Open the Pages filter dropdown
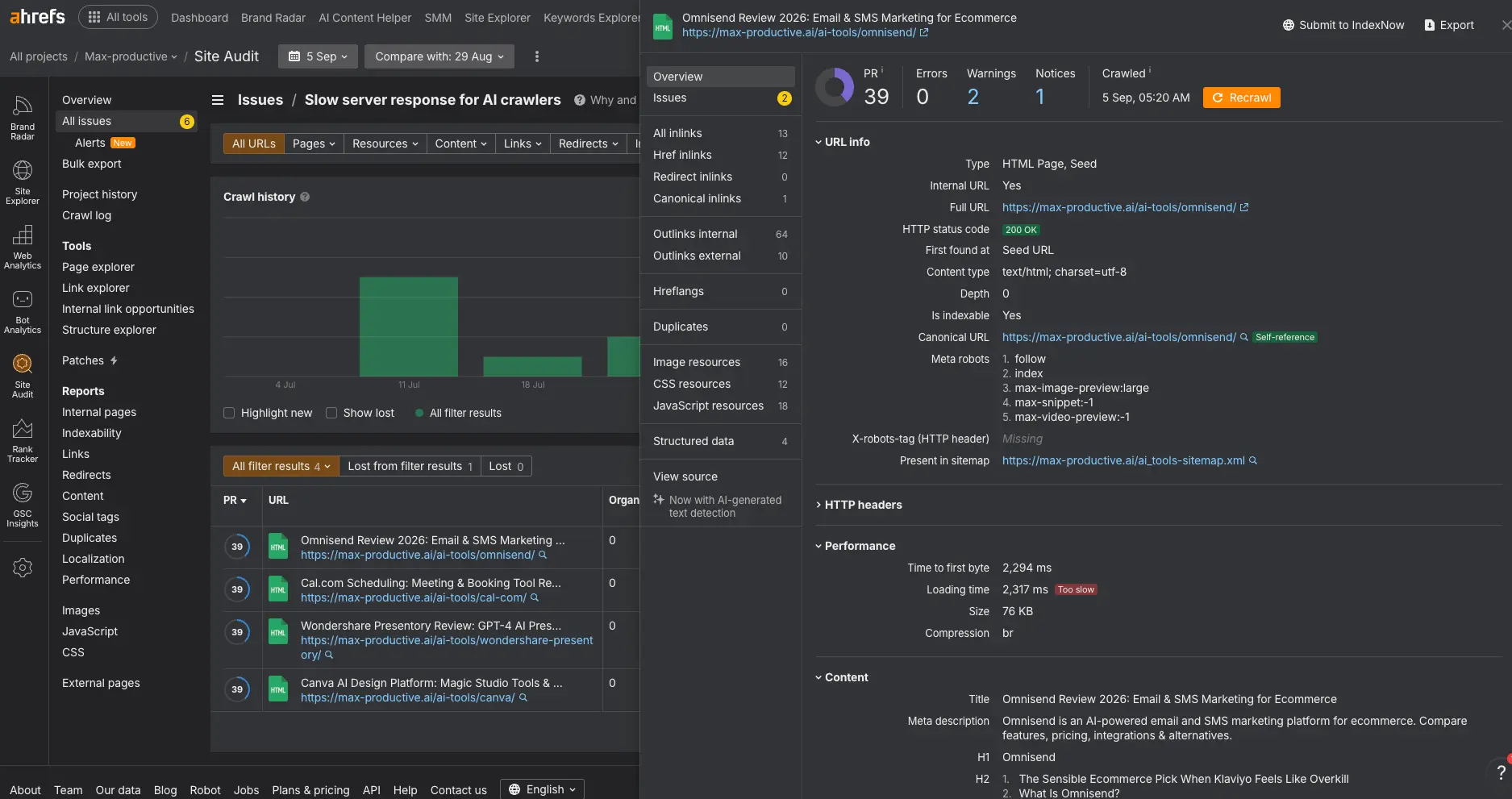Viewport: 1512px width, 799px height. tap(314, 144)
